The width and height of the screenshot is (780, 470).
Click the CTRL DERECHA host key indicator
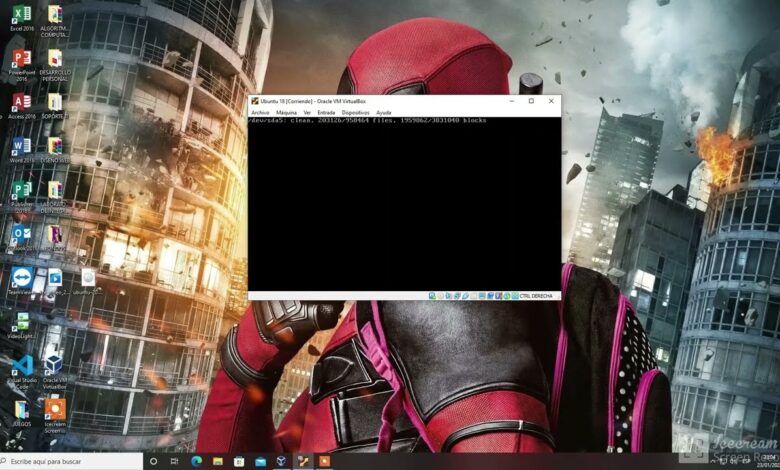[536, 296]
